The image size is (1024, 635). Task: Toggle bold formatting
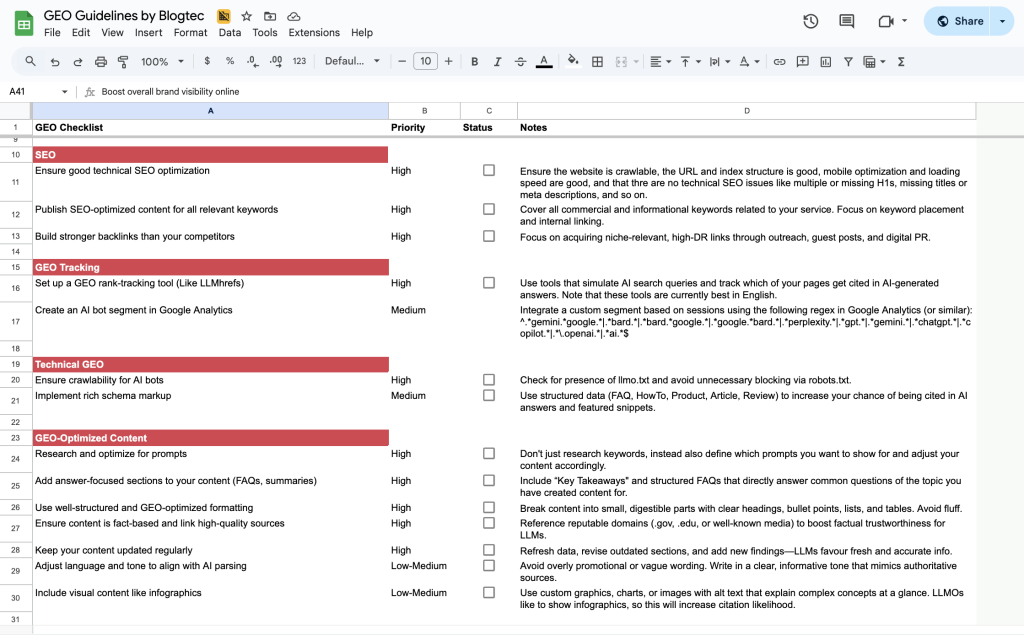coord(475,61)
